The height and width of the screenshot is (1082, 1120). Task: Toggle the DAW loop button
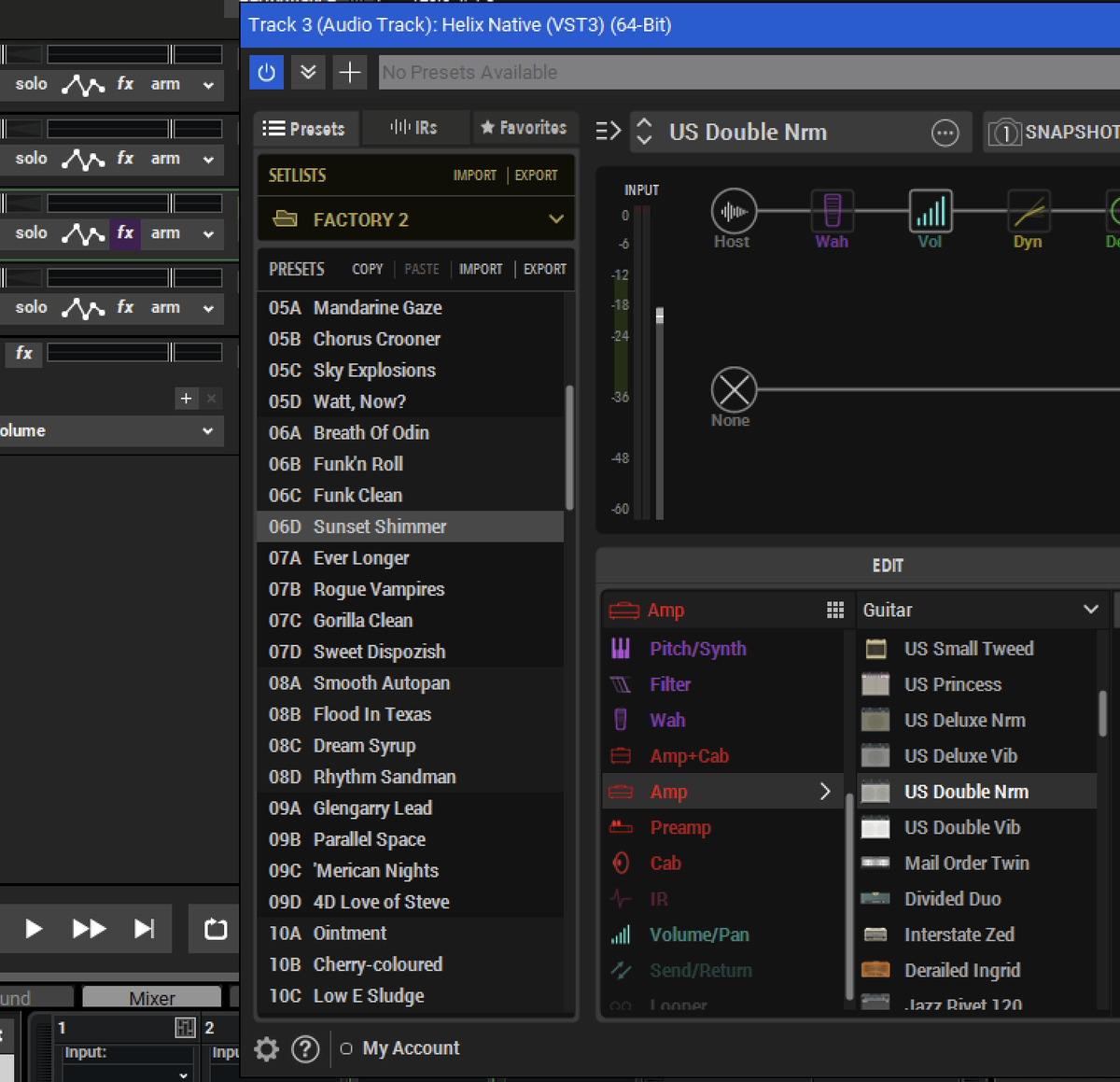click(x=215, y=928)
